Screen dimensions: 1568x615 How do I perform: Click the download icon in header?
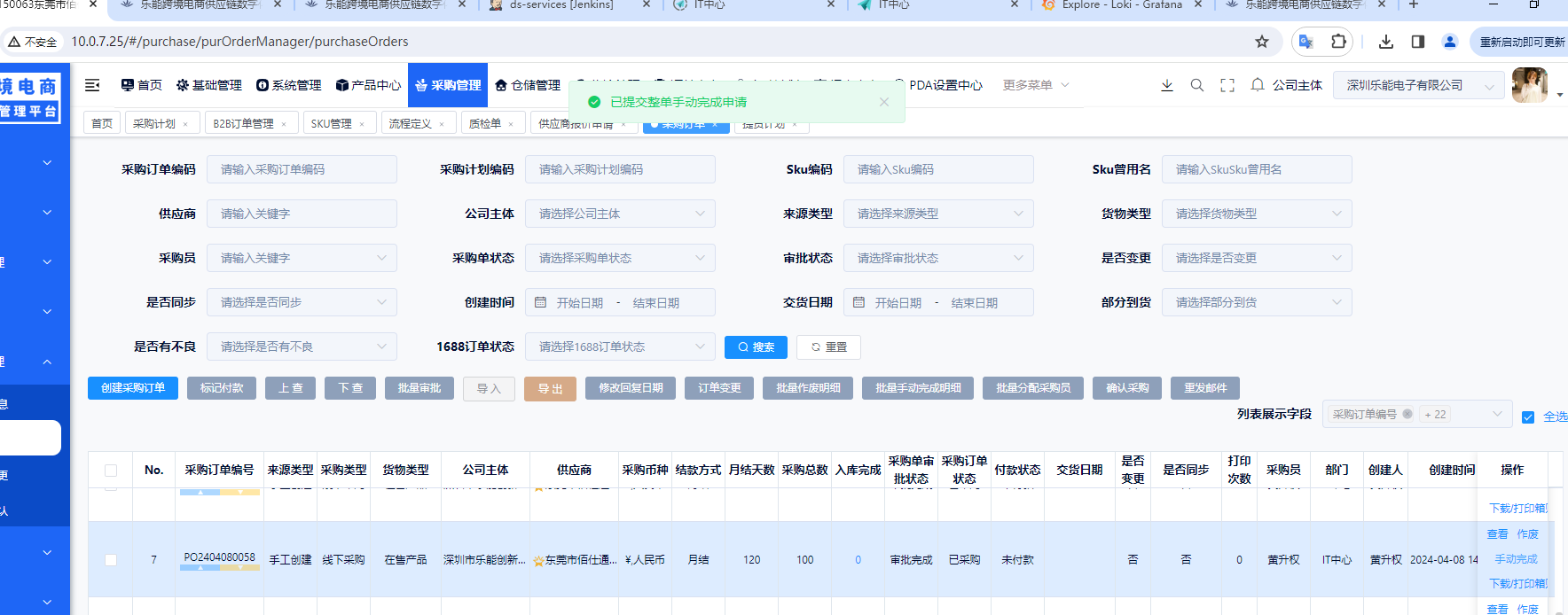coord(1167,85)
